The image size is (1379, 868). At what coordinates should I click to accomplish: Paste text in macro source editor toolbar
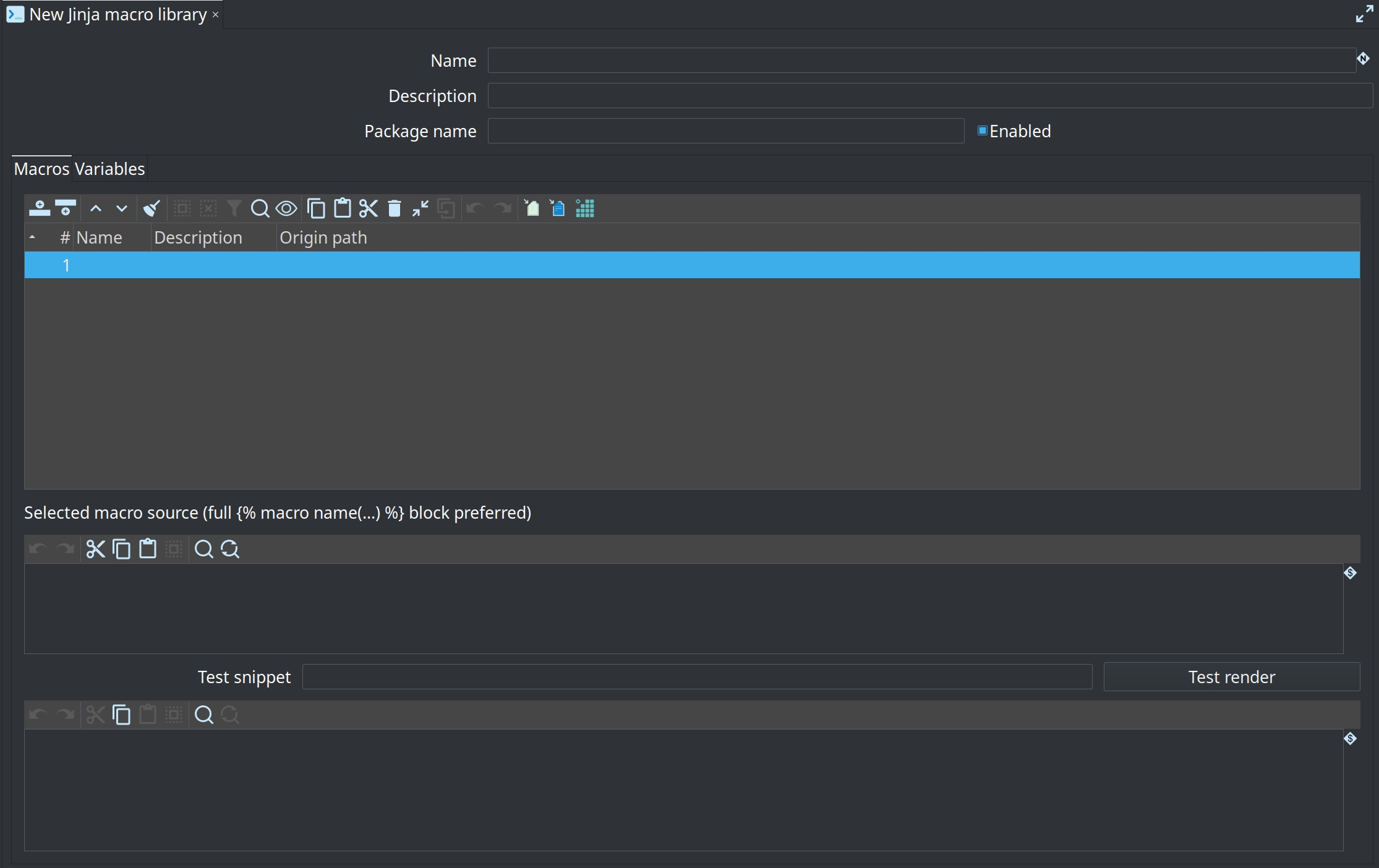coord(148,549)
